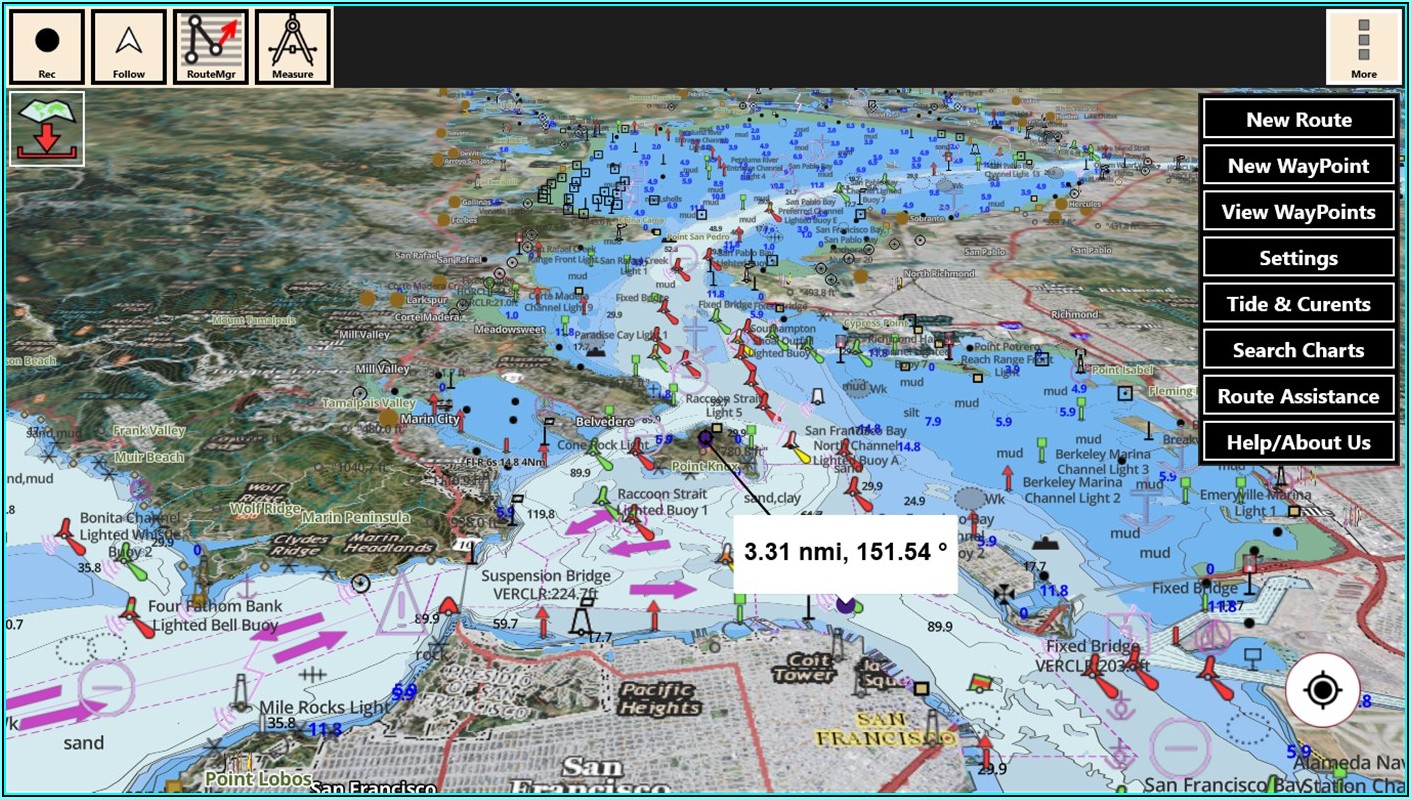Select the Measure divider tool

tap(293, 47)
